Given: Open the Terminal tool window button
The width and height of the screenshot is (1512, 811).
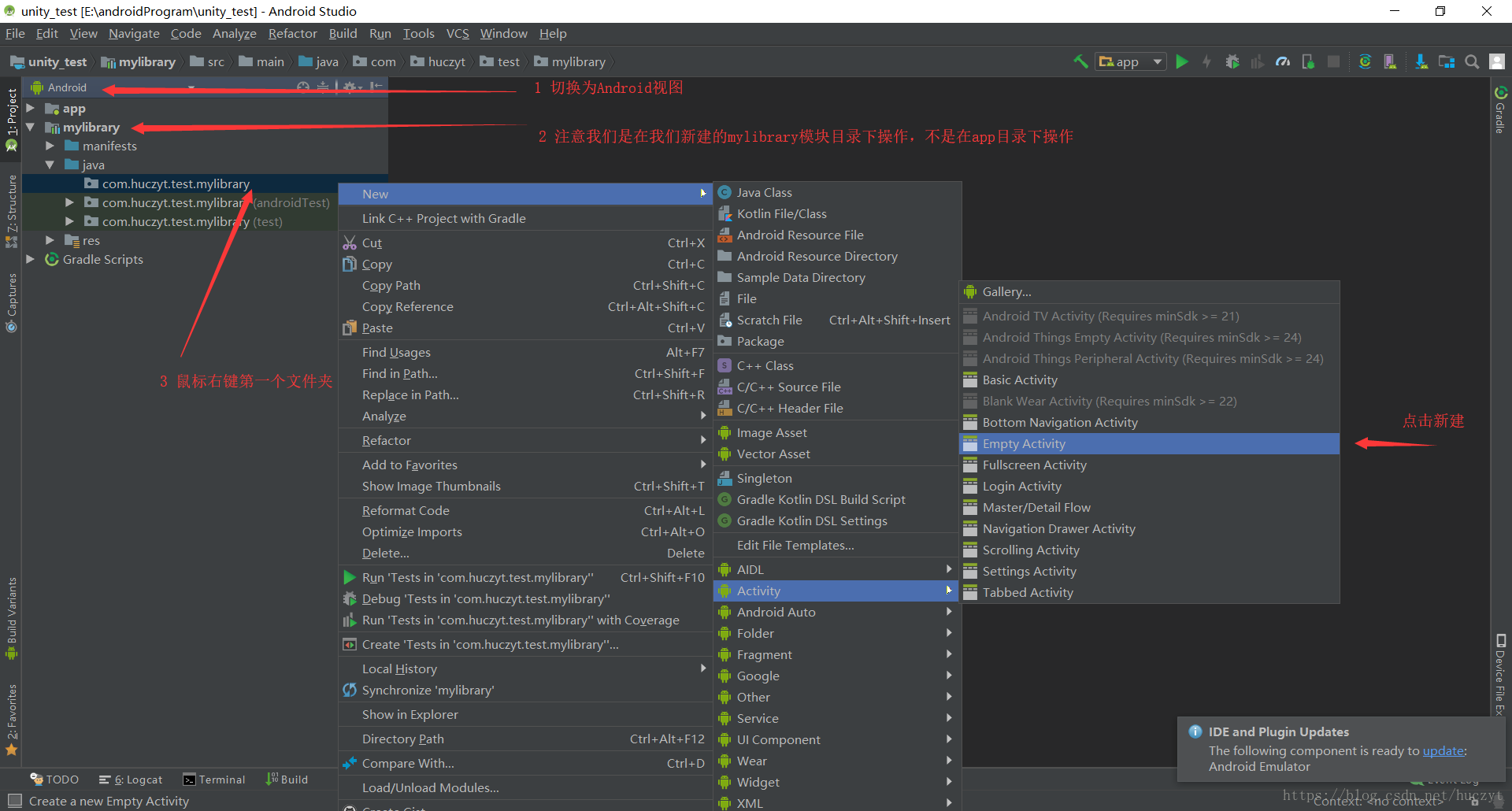Looking at the screenshot, I should coord(214,780).
